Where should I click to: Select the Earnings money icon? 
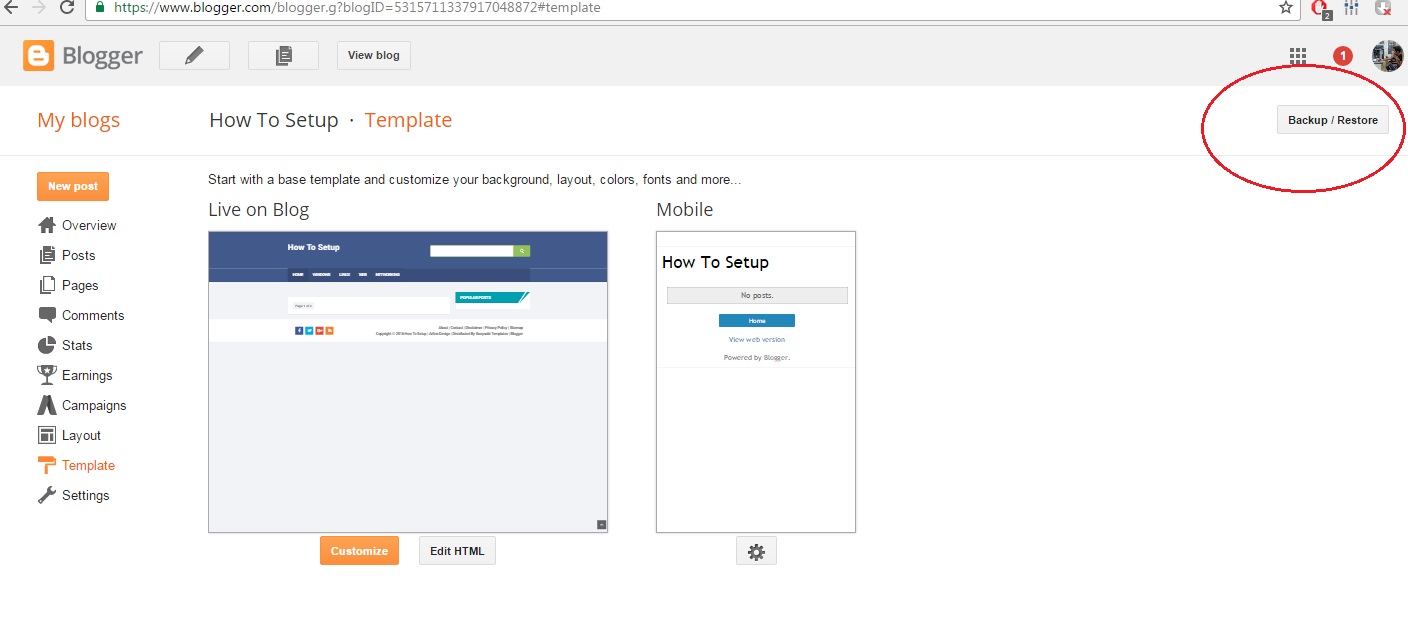coord(47,375)
